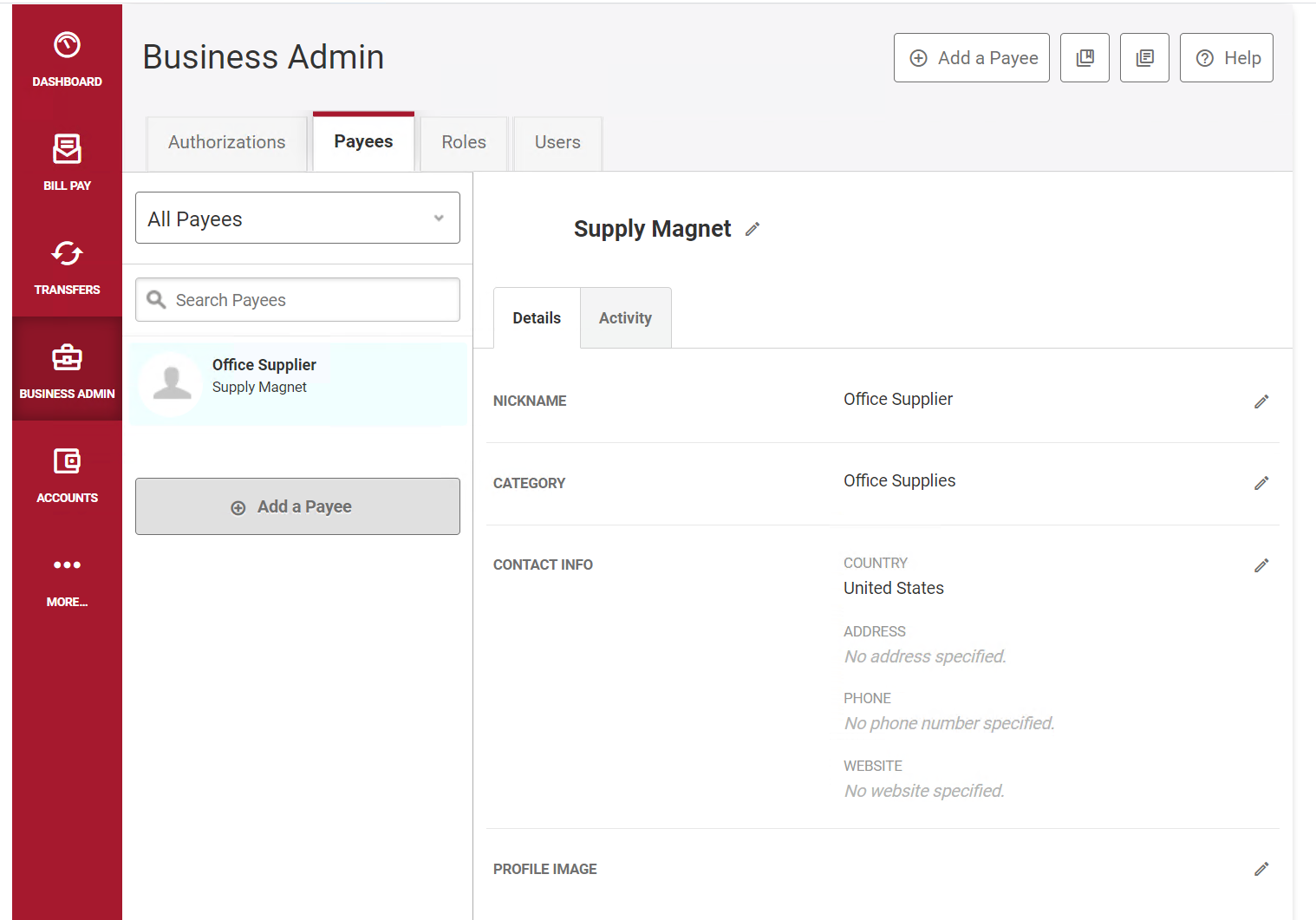Show More sidebar options
The width and height of the screenshot is (1316, 920).
pos(67,578)
